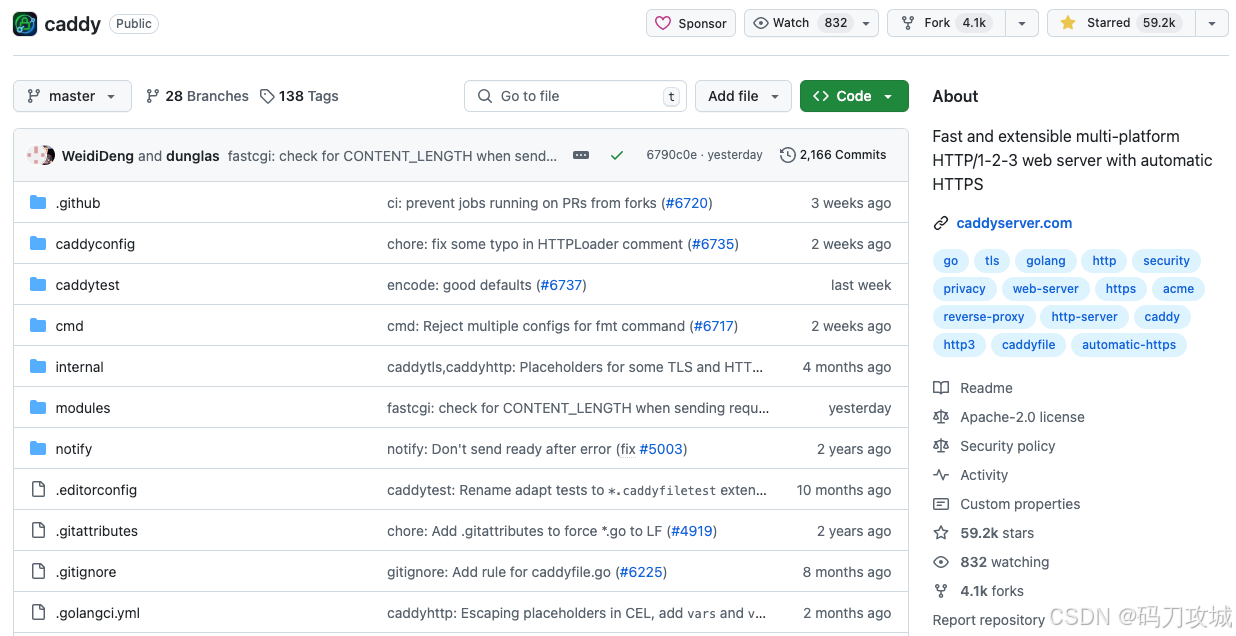Open the 28 Branches link
Image resolution: width=1236 pixels, height=636 pixels.
coord(197,96)
